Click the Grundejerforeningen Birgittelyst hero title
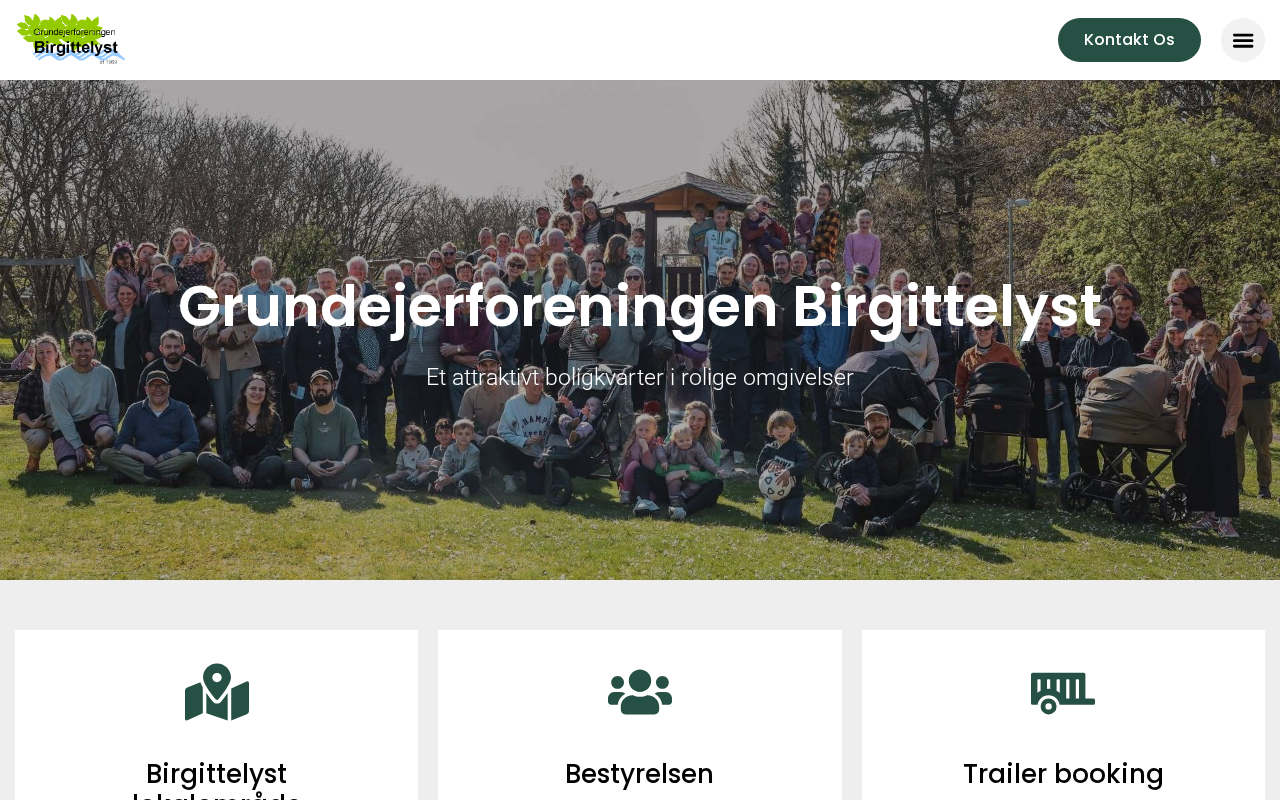Viewport: 1280px width, 800px height. pyautogui.click(x=640, y=306)
